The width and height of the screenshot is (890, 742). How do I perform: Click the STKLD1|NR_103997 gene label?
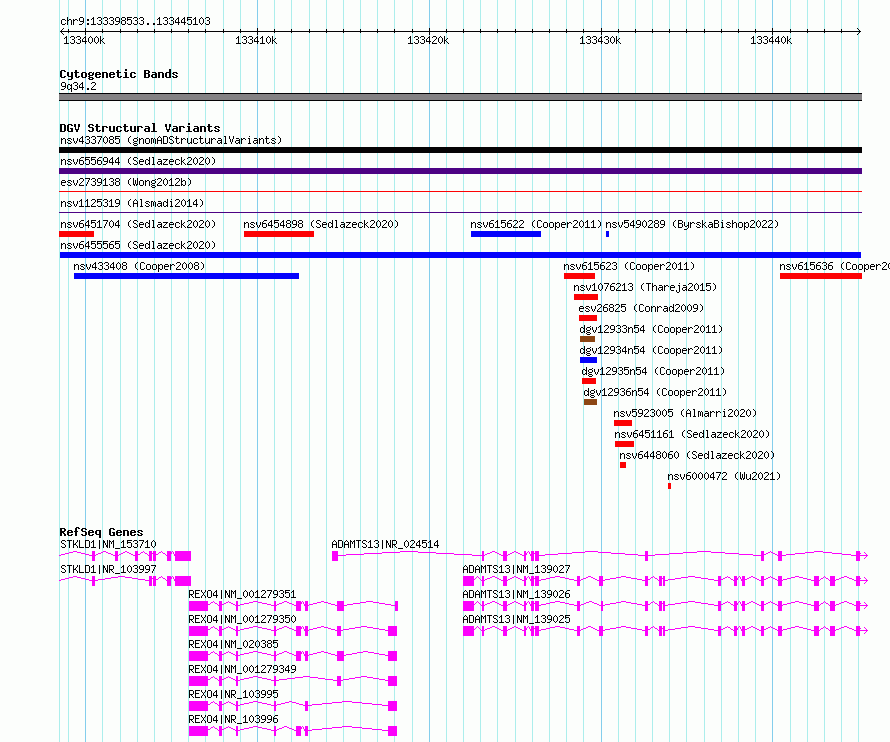pos(108,569)
